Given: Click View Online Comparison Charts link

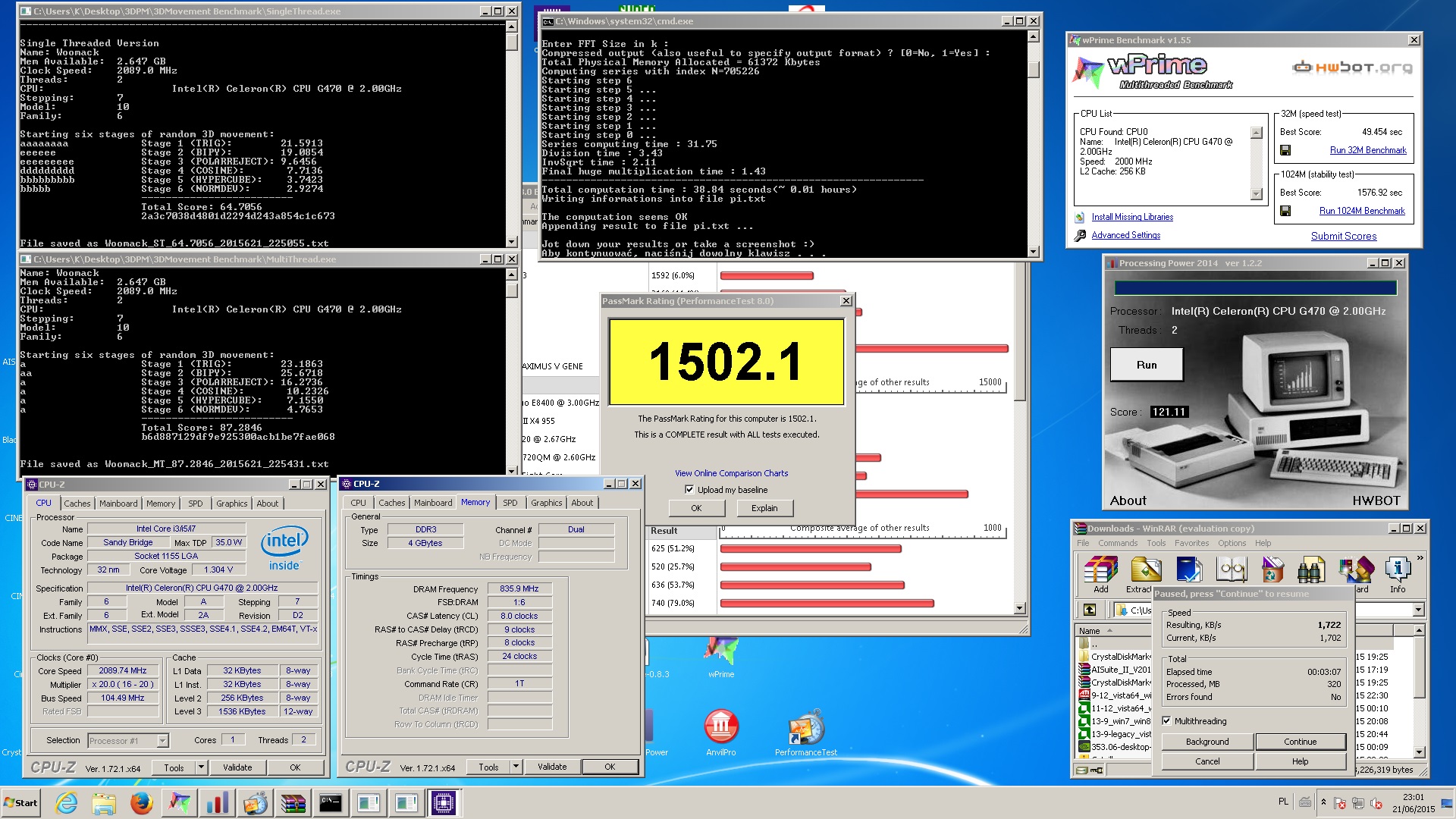Looking at the screenshot, I should pos(731,473).
